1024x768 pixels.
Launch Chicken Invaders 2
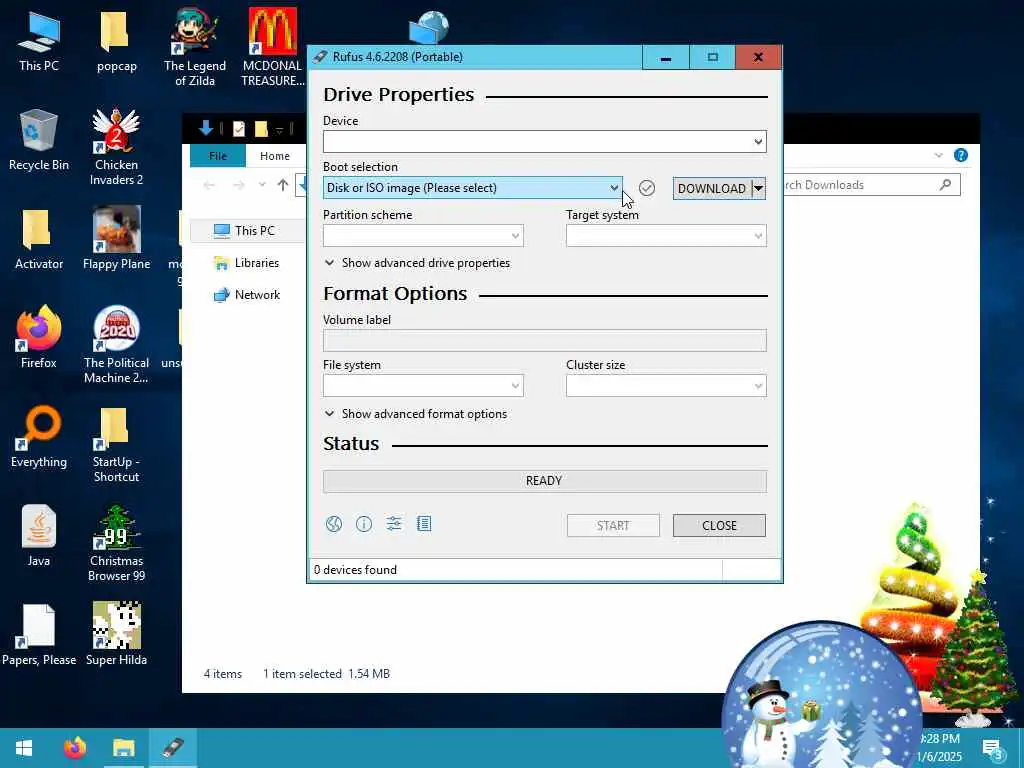(x=116, y=146)
